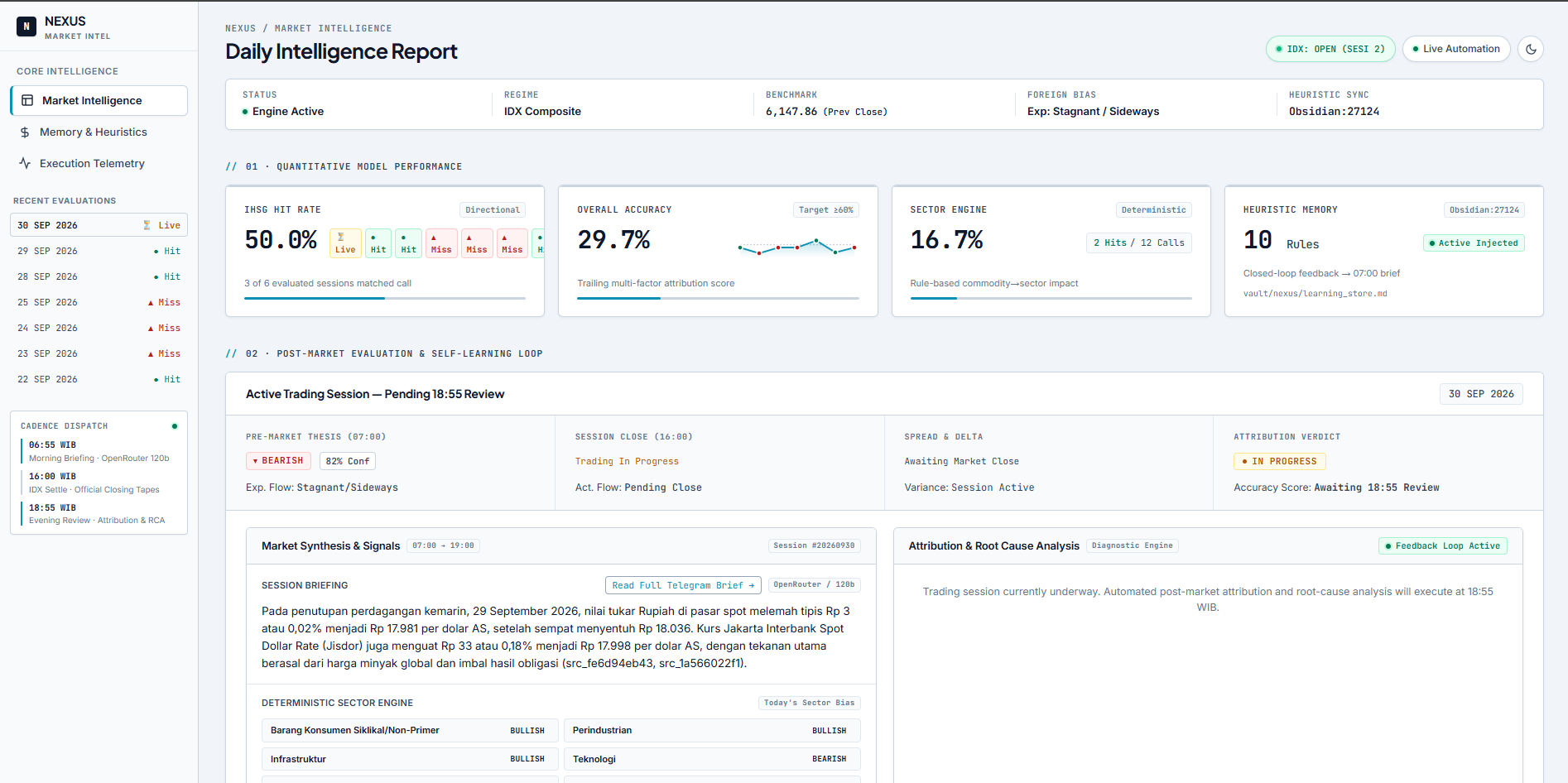
Task: Click the 2 Hits / 12 Calls badge
Action: tap(1138, 243)
